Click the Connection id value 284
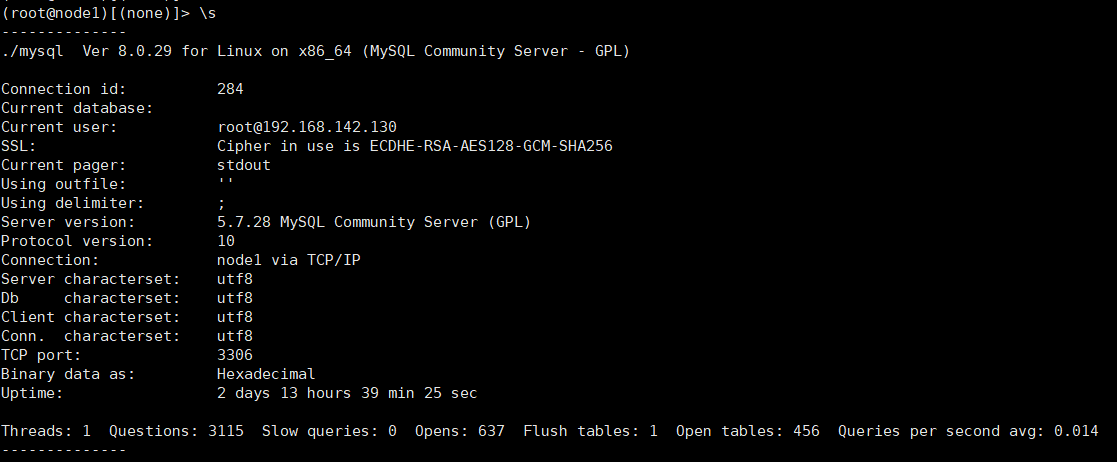Screen dimensions: 1117x462 (x=230, y=89)
